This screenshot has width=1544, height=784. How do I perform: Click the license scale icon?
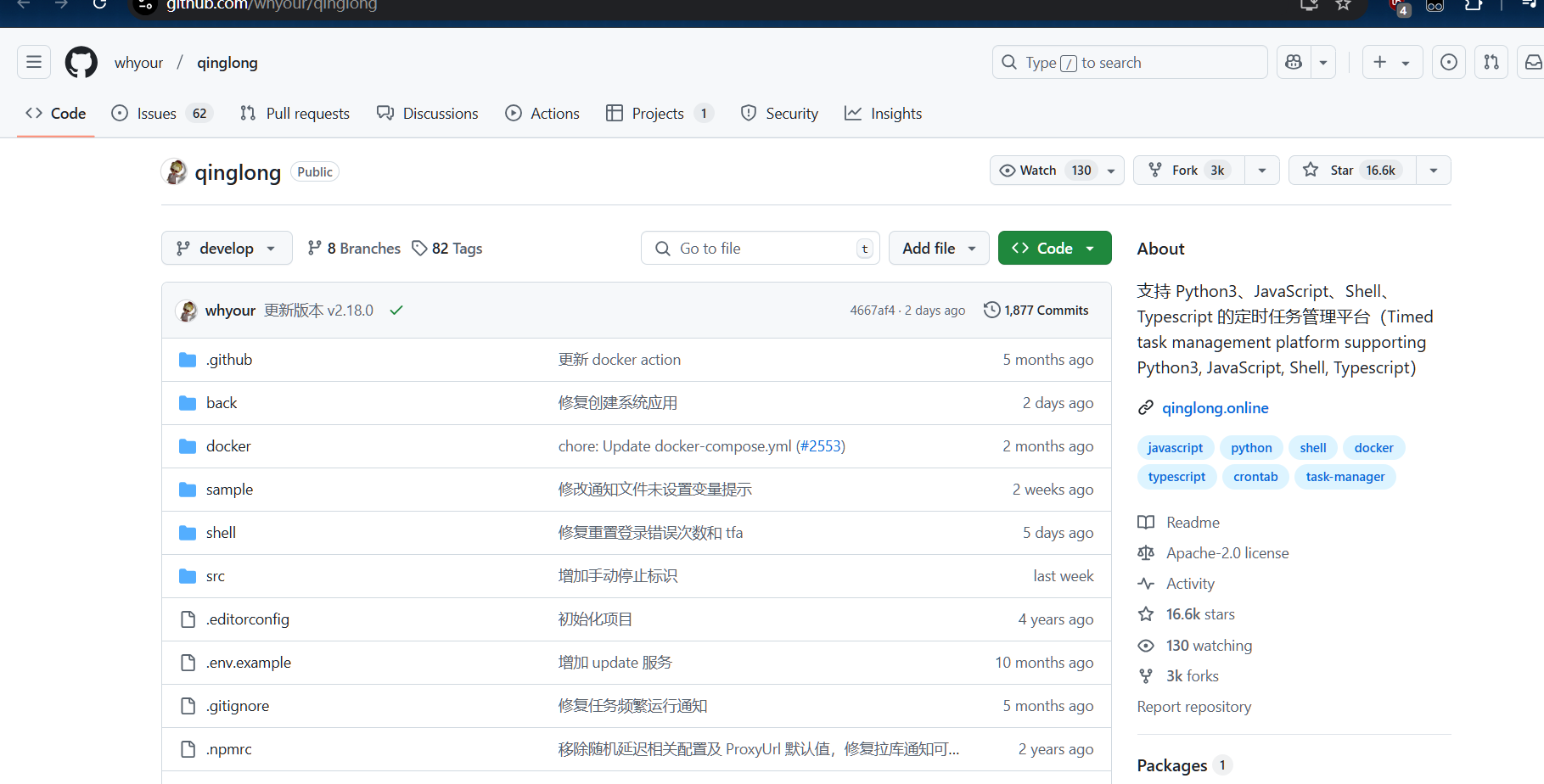pyautogui.click(x=1146, y=553)
